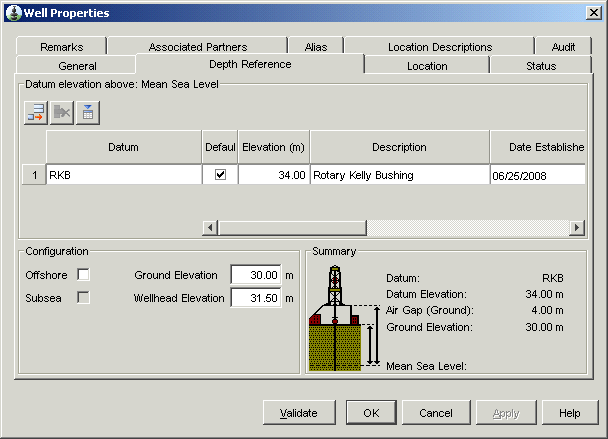This screenshot has width=608, height=439.
Task: Open the Audit tab
Action: (563, 47)
